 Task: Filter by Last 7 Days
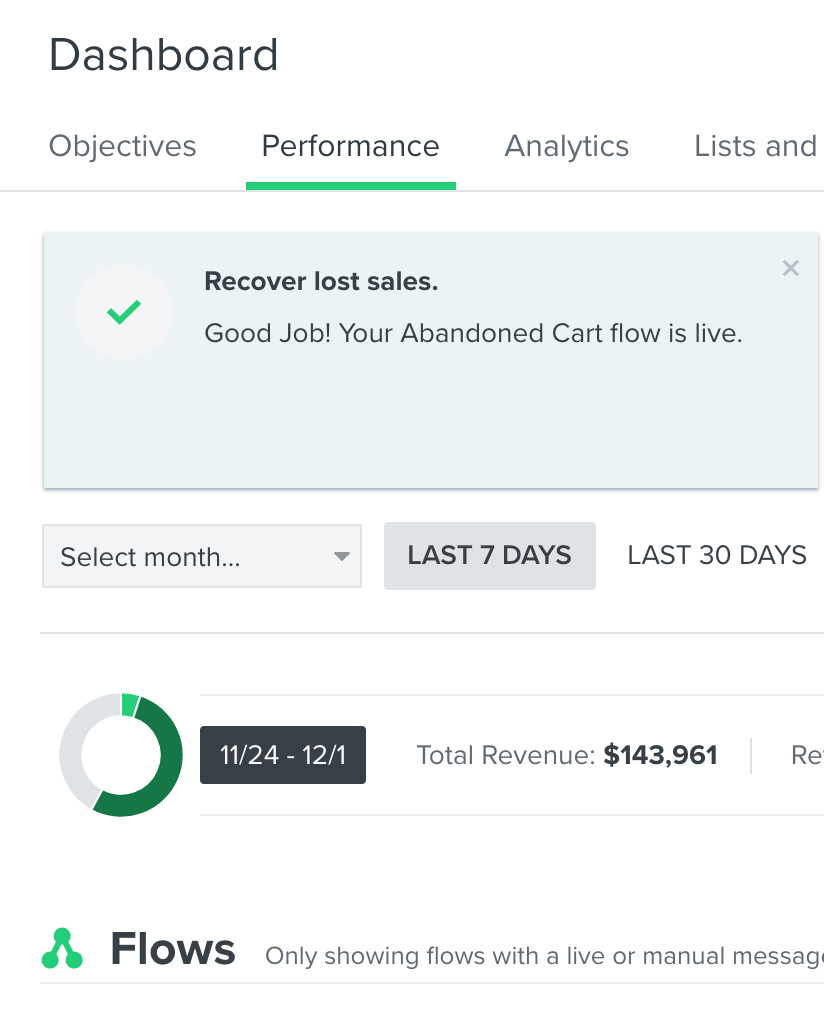[x=489, y=556]
